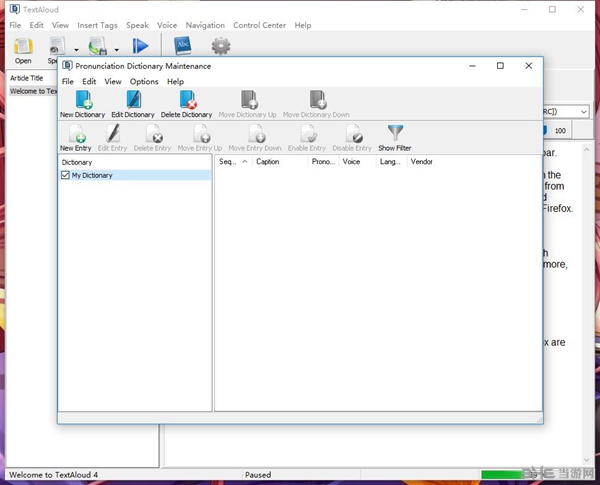Select the My Dictionary row
The image size is (600, 485).
[135, 175]
